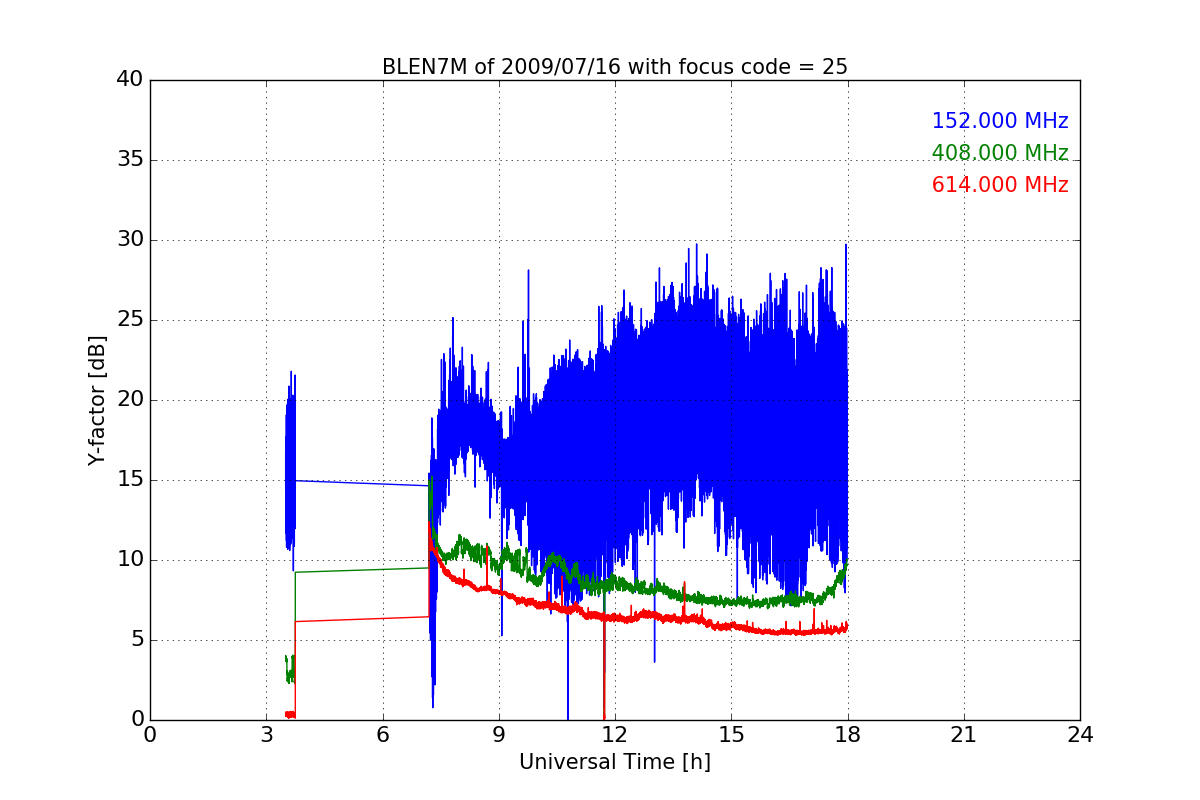The height and width of the screenshot is (800, 1200).
Task: Select the 408.000 MHz legend label
Action: [1000, 153]
